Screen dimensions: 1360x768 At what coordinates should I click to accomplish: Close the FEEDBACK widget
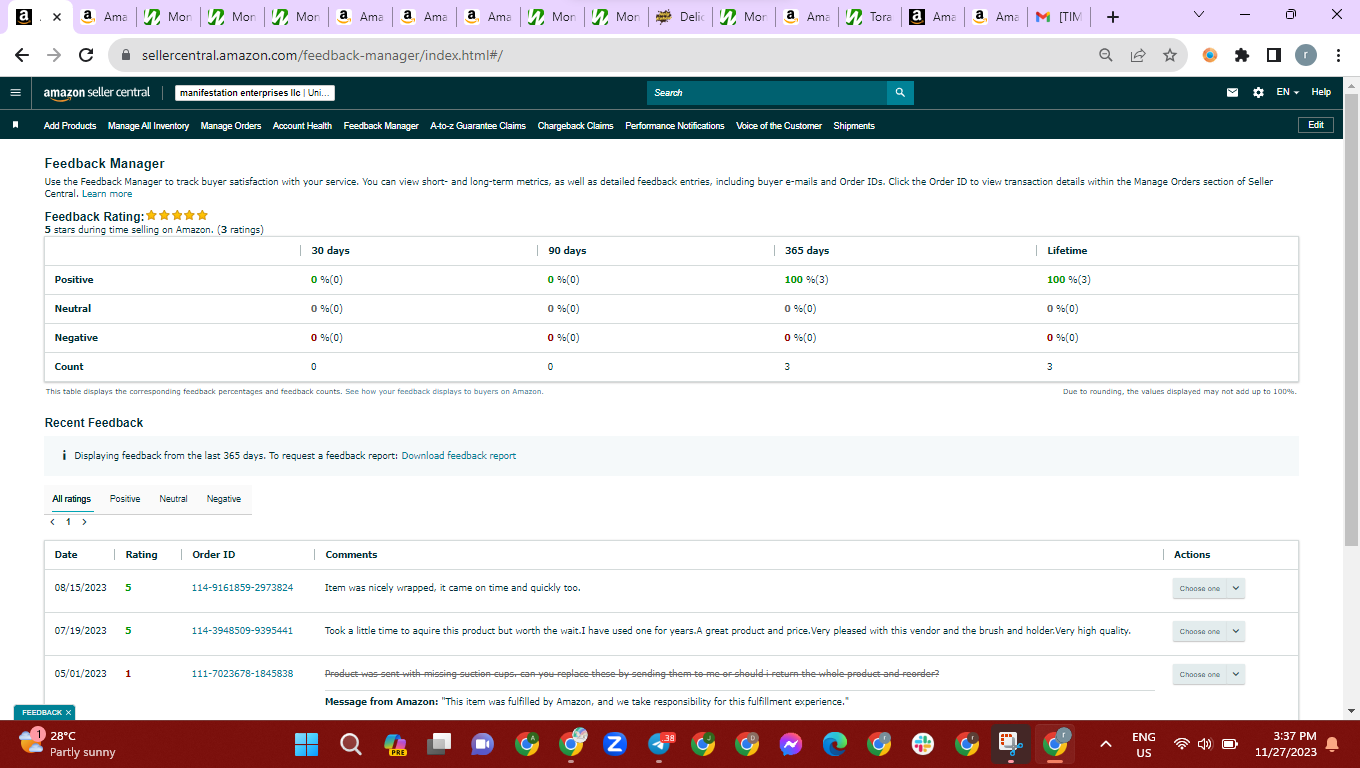pyautogui.click(x=68, y=712)
